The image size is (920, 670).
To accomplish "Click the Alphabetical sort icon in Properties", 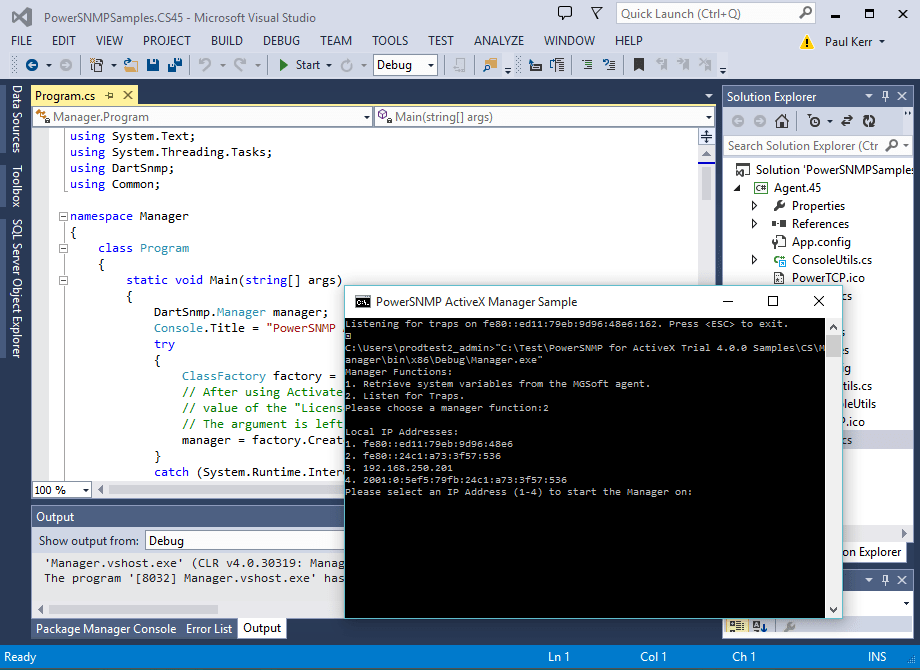I will pos(760,626).
